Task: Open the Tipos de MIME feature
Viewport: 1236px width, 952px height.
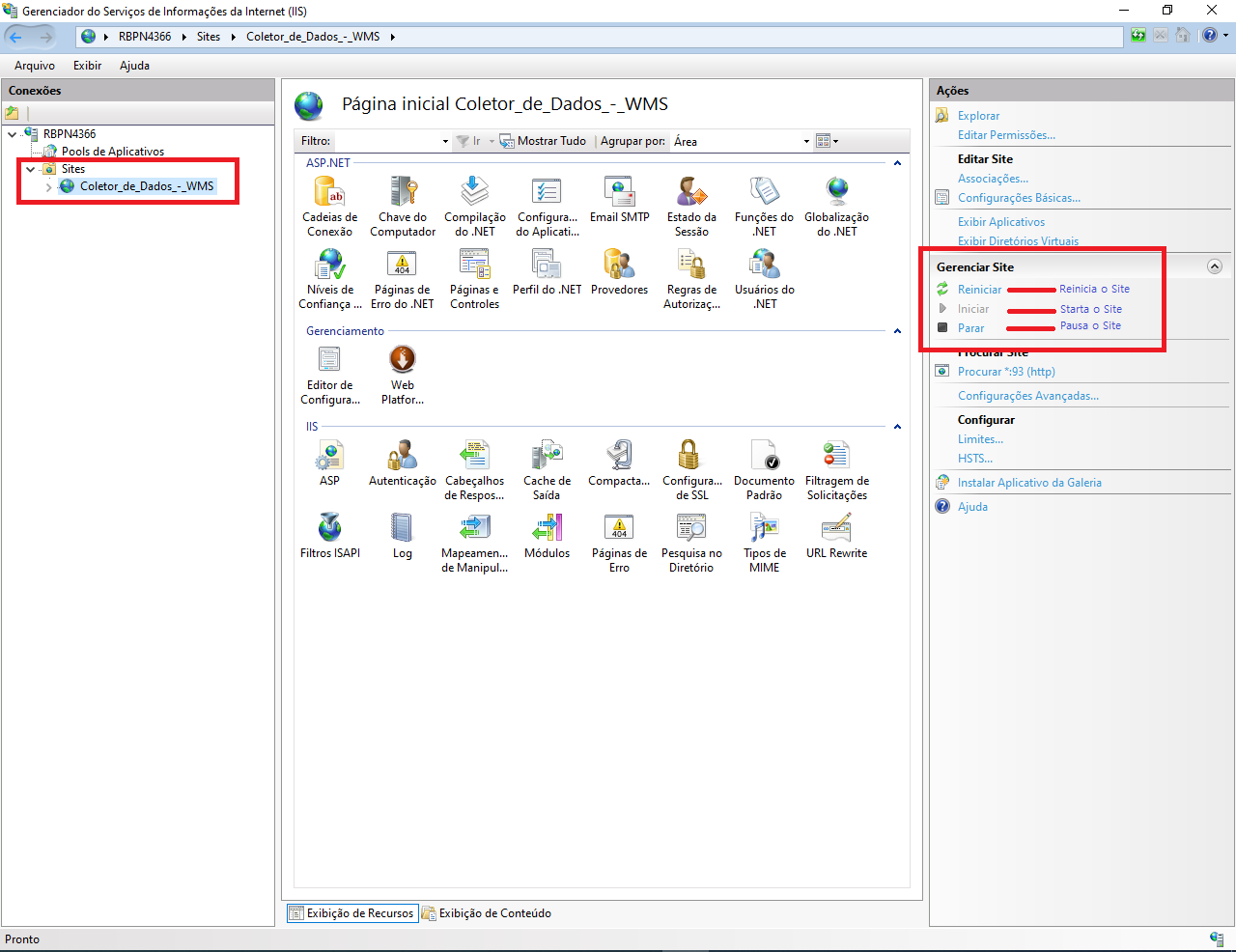Action: [x=764, y=543]
